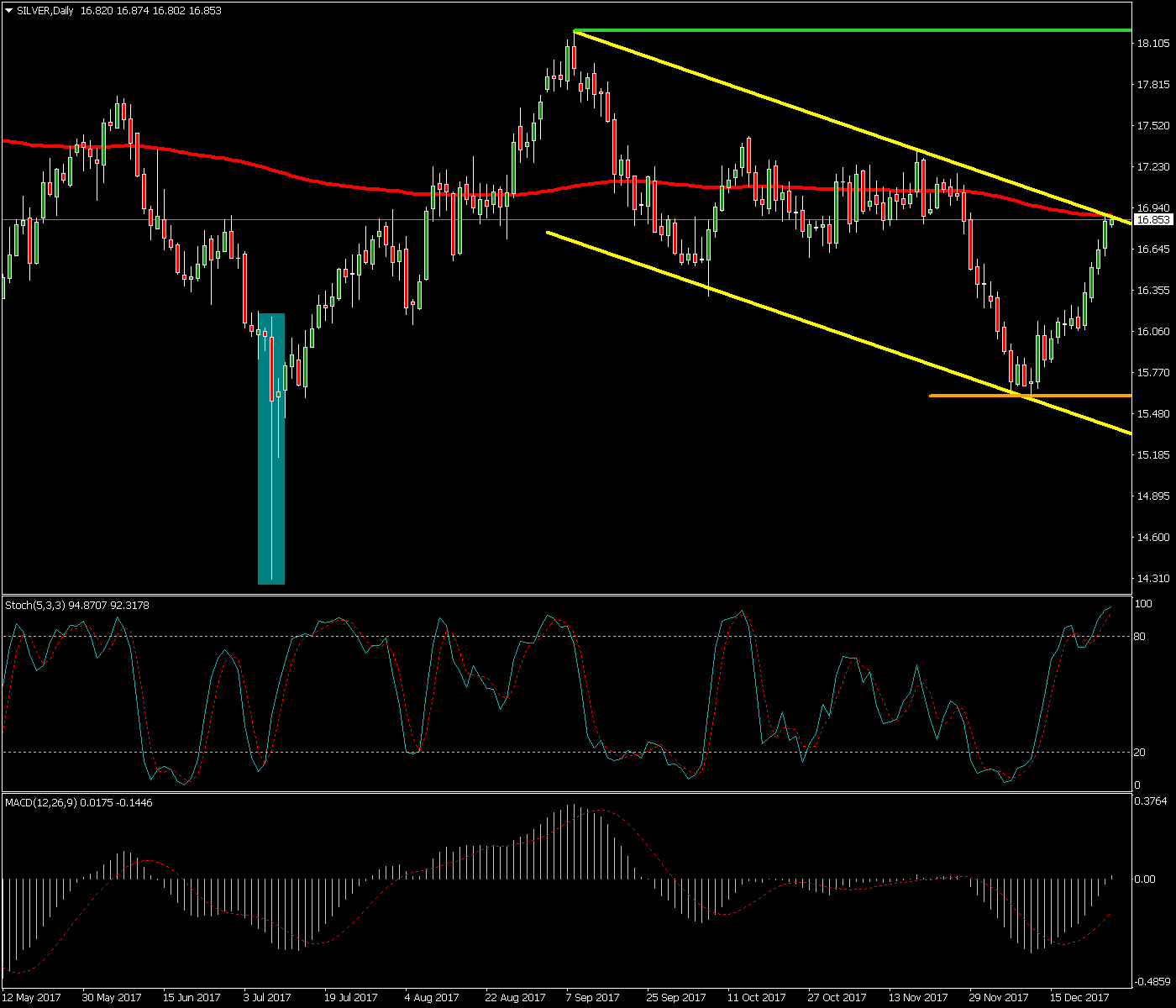Viewport: 1176px width, 1008px height.
Task: Click the 16.940 price axis label
Action: tap(1152, 207)
